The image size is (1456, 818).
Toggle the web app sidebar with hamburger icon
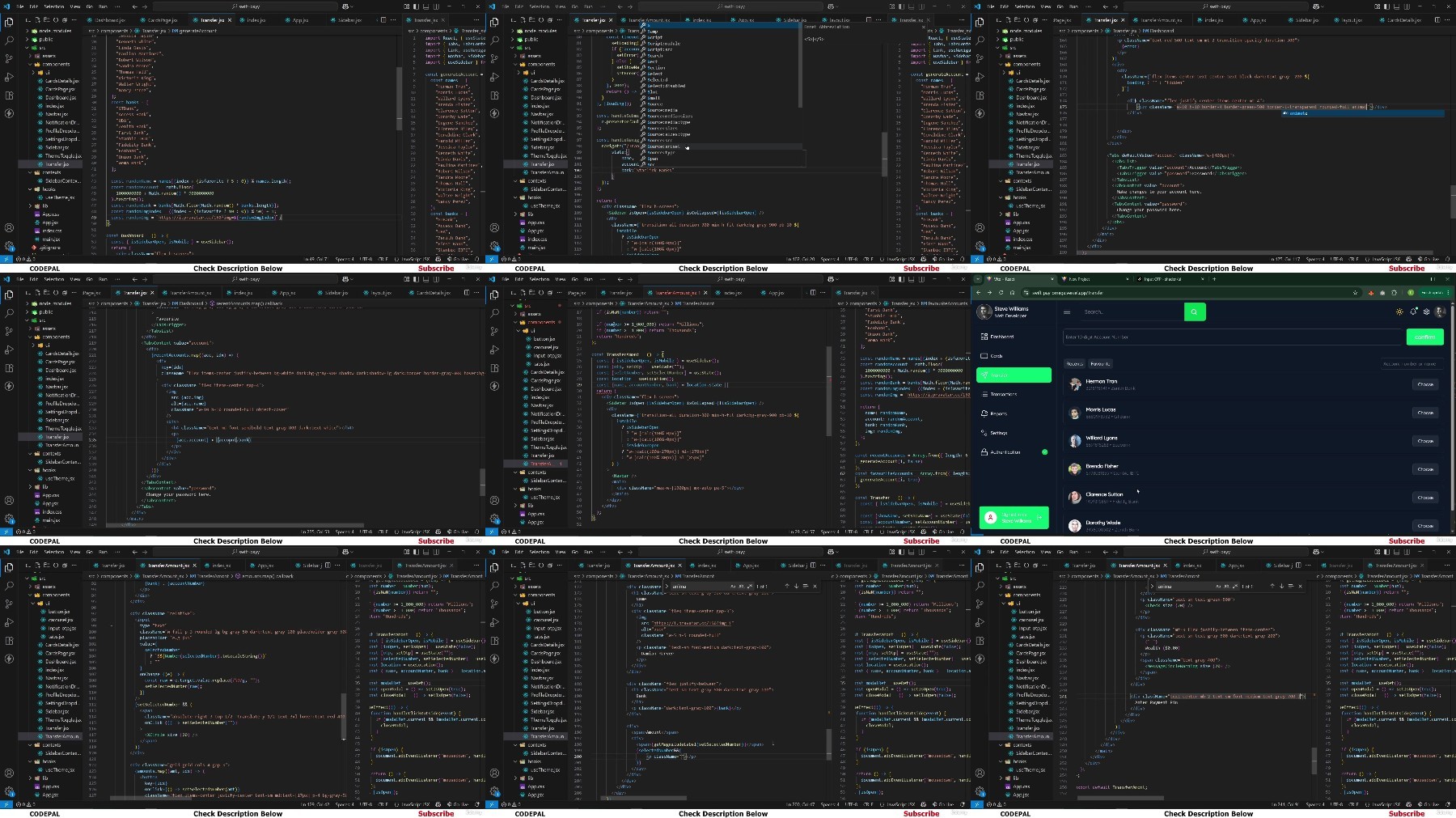click(x=1067, y=312)
